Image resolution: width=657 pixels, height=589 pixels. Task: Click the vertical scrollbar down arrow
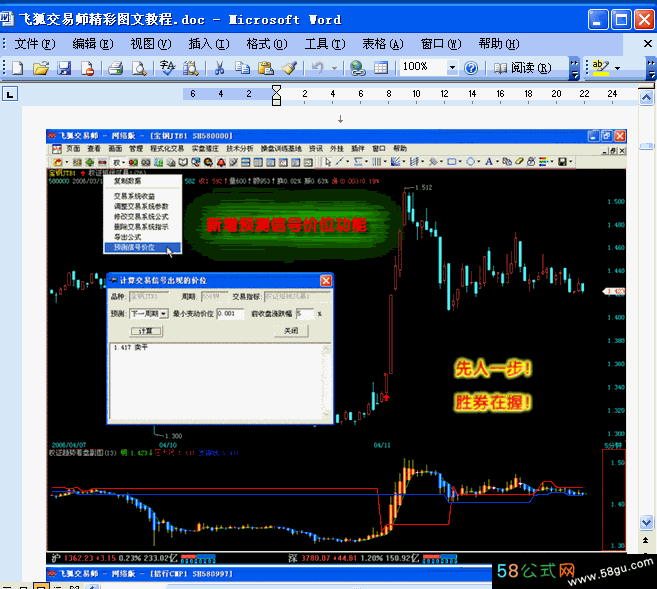647,522
